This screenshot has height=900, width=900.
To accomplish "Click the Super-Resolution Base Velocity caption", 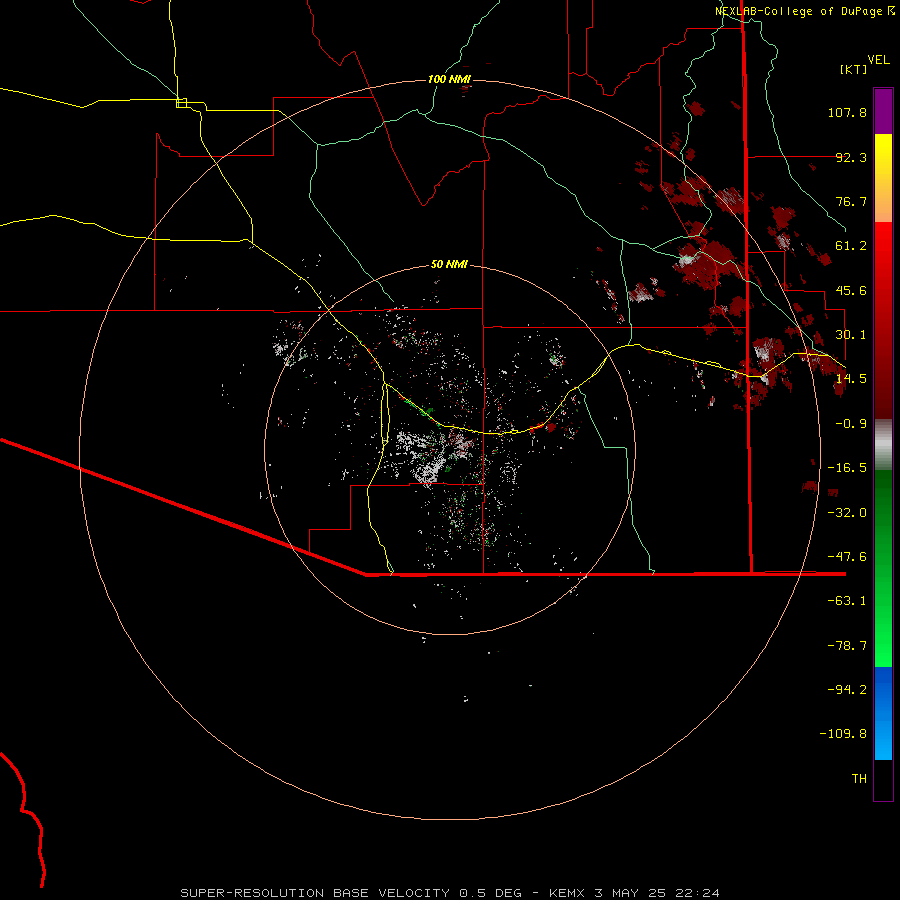I will (449, 893).
